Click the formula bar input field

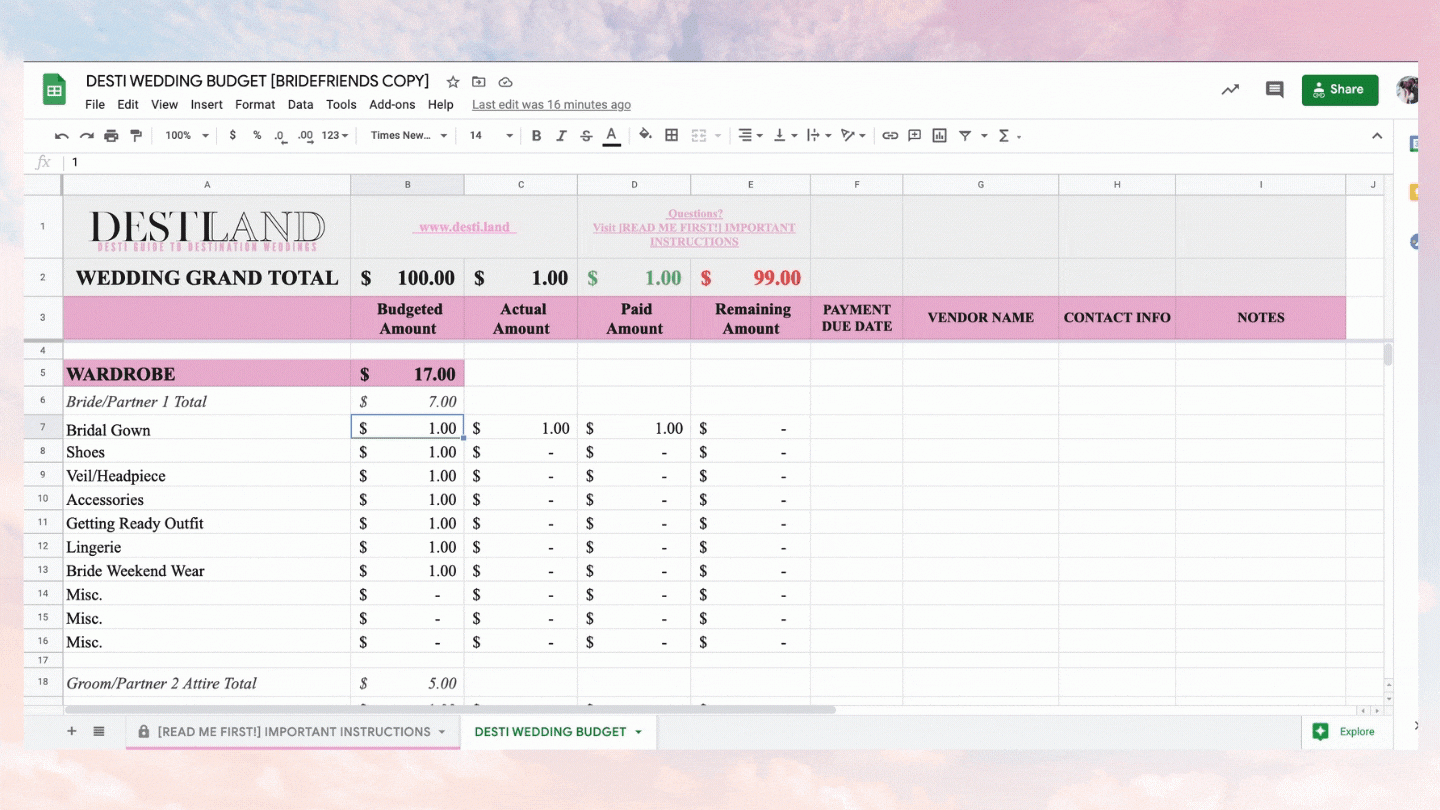pos(700,162)
